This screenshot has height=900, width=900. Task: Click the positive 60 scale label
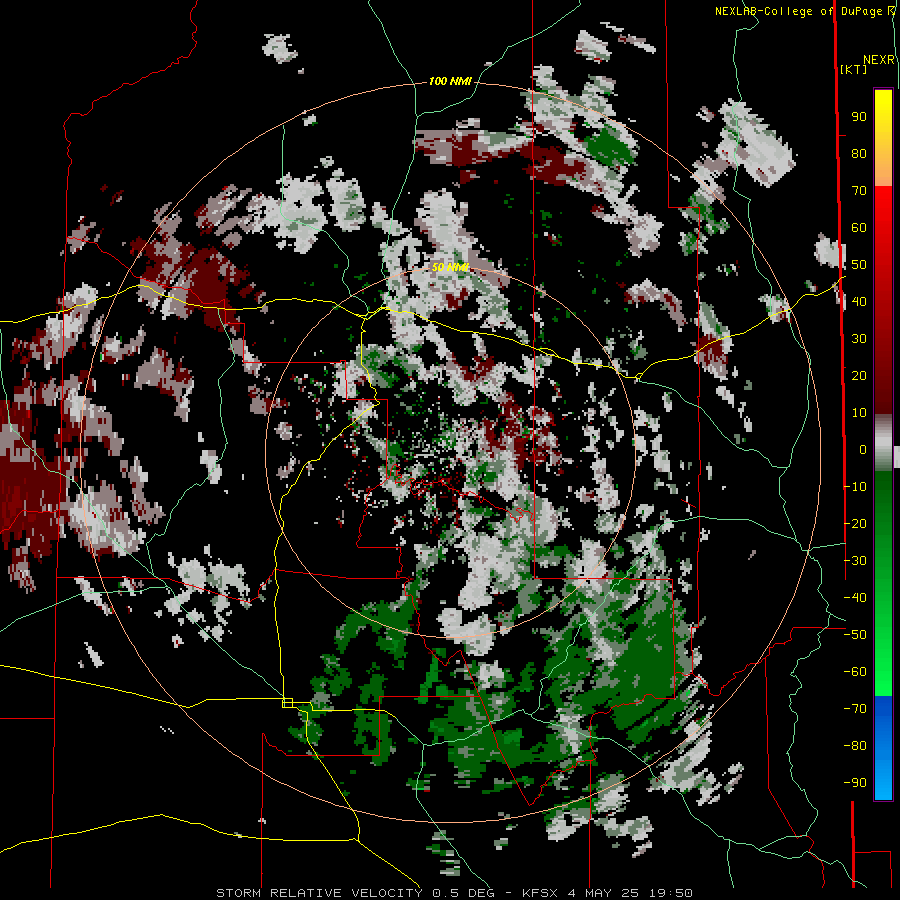tap(859, 228)
